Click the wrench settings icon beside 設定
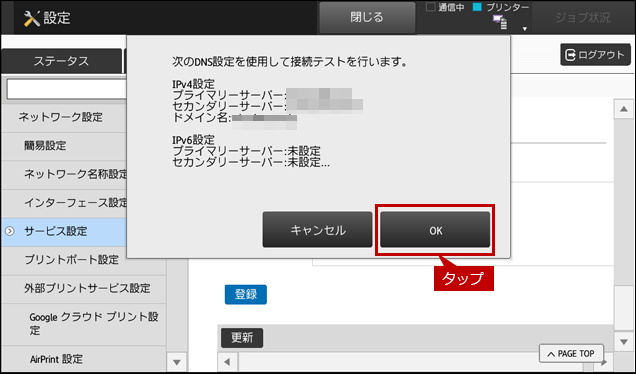The image size is (636, 374). pyautogui.click(x=32, y=18)
